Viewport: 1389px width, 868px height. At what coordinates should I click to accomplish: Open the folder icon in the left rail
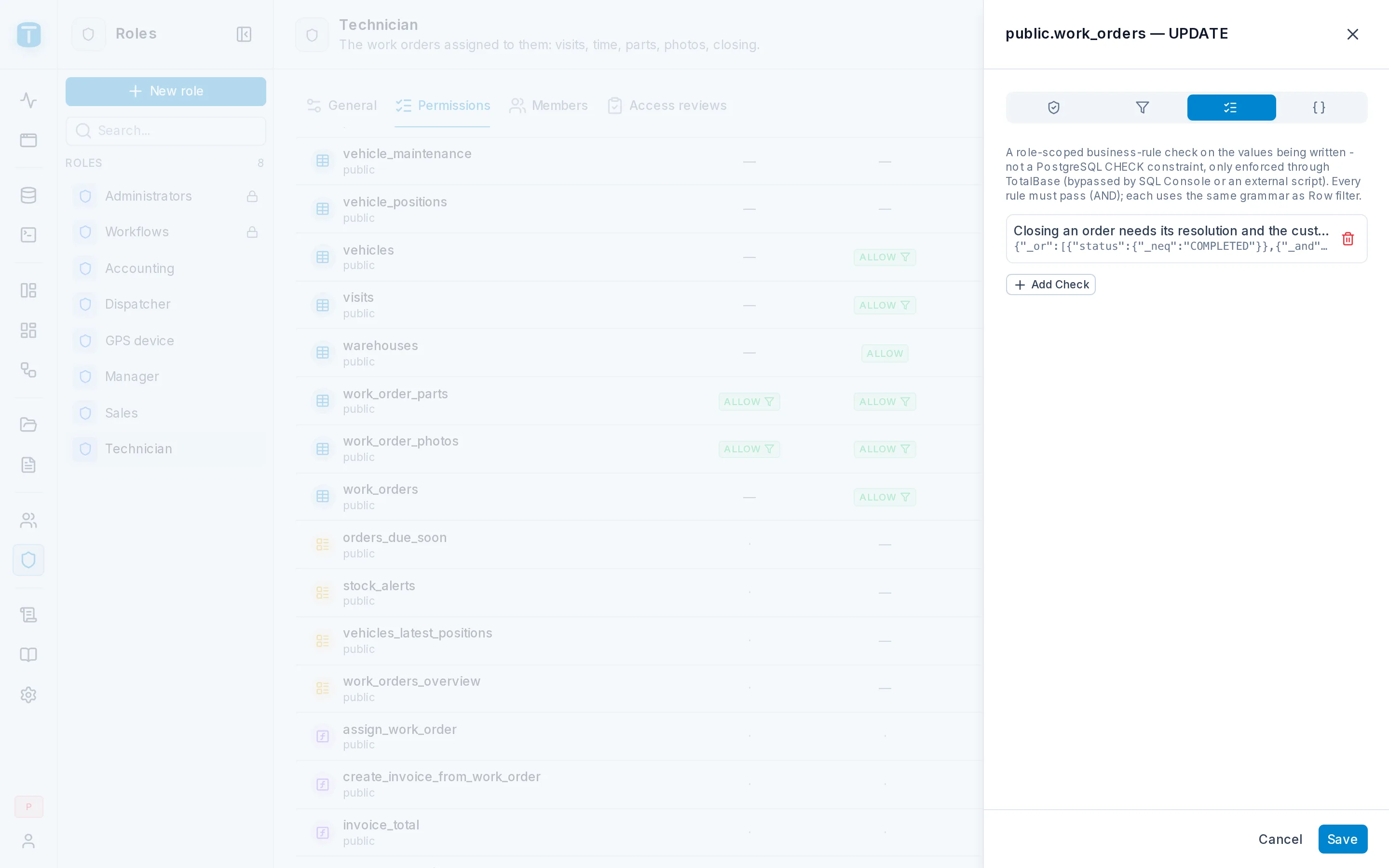pyautogui.click(x=28, y=425)
